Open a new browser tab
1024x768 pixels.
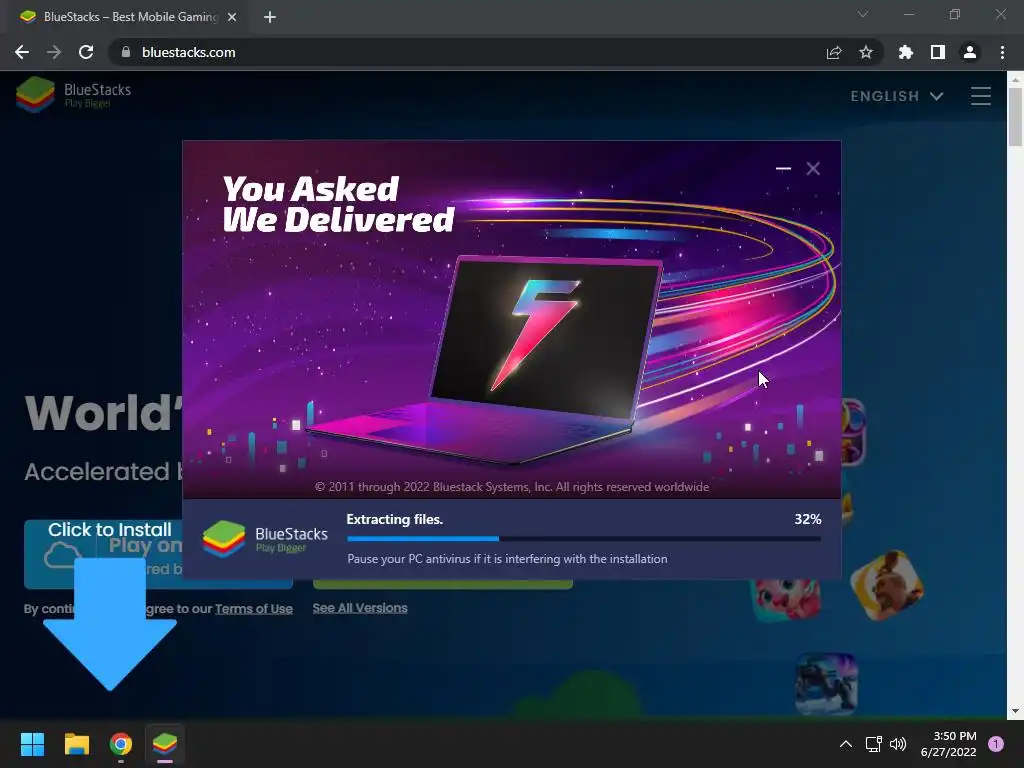pyautogui.click(x=270, y=17)
